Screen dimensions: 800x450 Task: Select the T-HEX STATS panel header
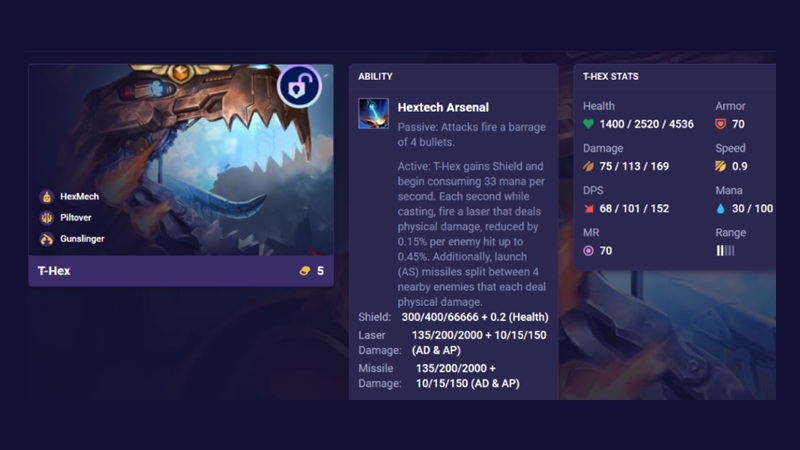click(x=611, y=77)
